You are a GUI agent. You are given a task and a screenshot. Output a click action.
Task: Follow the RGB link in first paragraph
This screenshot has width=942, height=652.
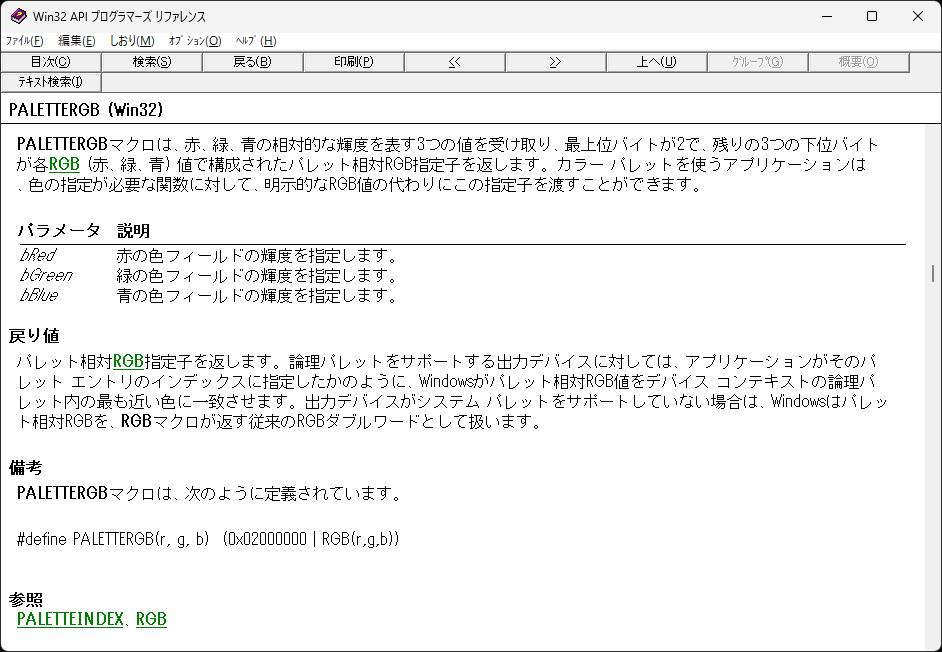[x=64, y=164]
